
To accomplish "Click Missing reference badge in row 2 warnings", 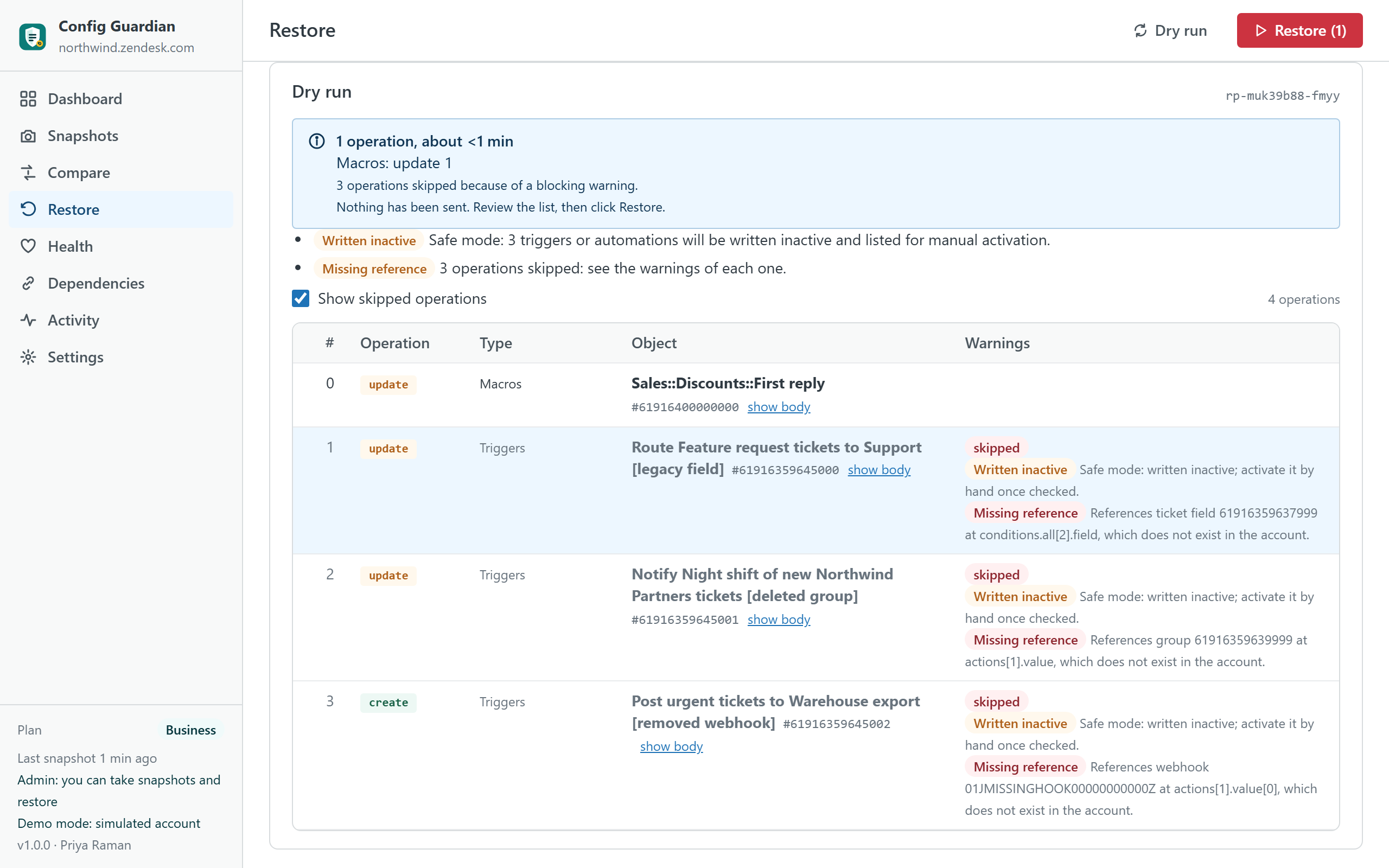I will click(x=1025, y=640).
